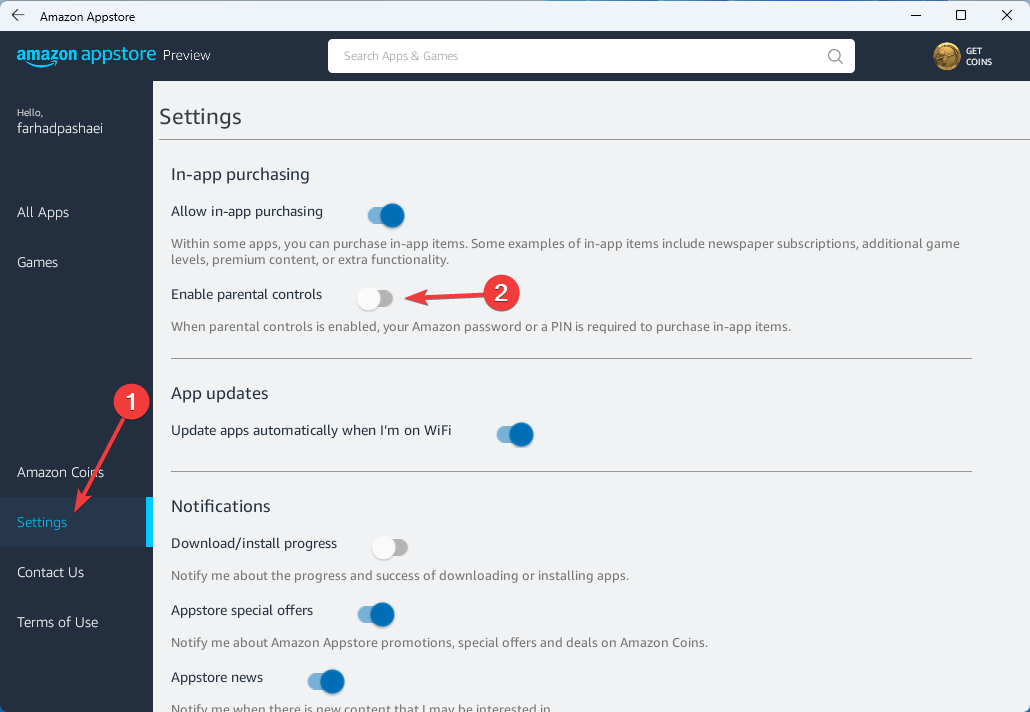Click the Get Coins button
Image resolution: width=1030 pixels, height=712 pixels.
(x=963, y=56)
